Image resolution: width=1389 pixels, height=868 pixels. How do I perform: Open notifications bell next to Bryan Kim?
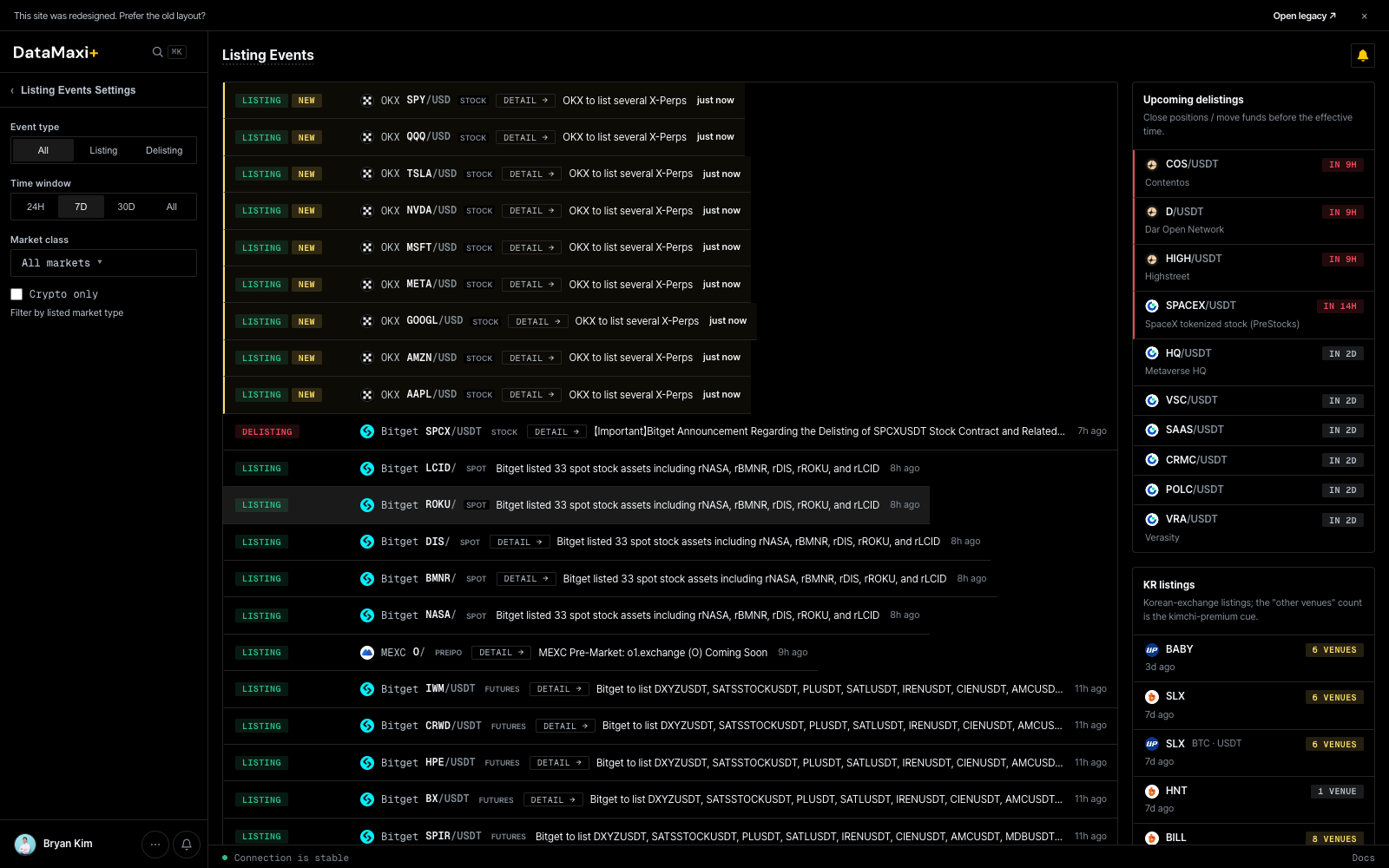[x=187, y=844]
